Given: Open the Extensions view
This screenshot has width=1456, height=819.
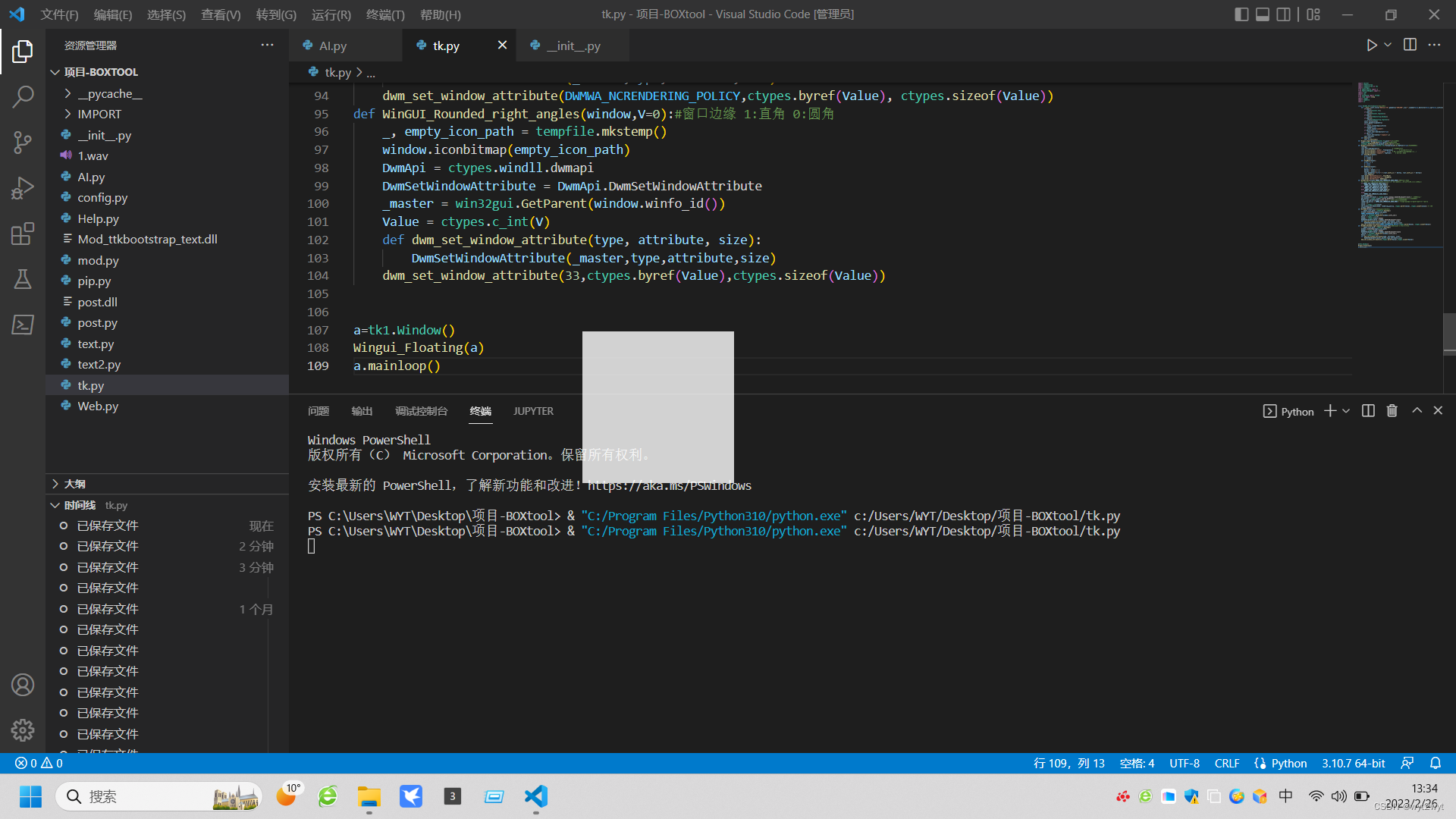Looking at the screenshot, I should point(23,234).
